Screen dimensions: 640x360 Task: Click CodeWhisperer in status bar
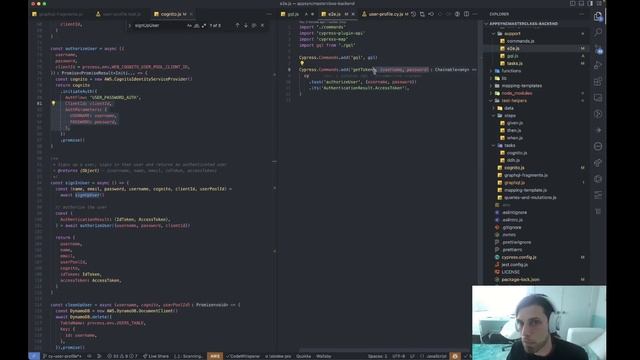tap(243, 356)
